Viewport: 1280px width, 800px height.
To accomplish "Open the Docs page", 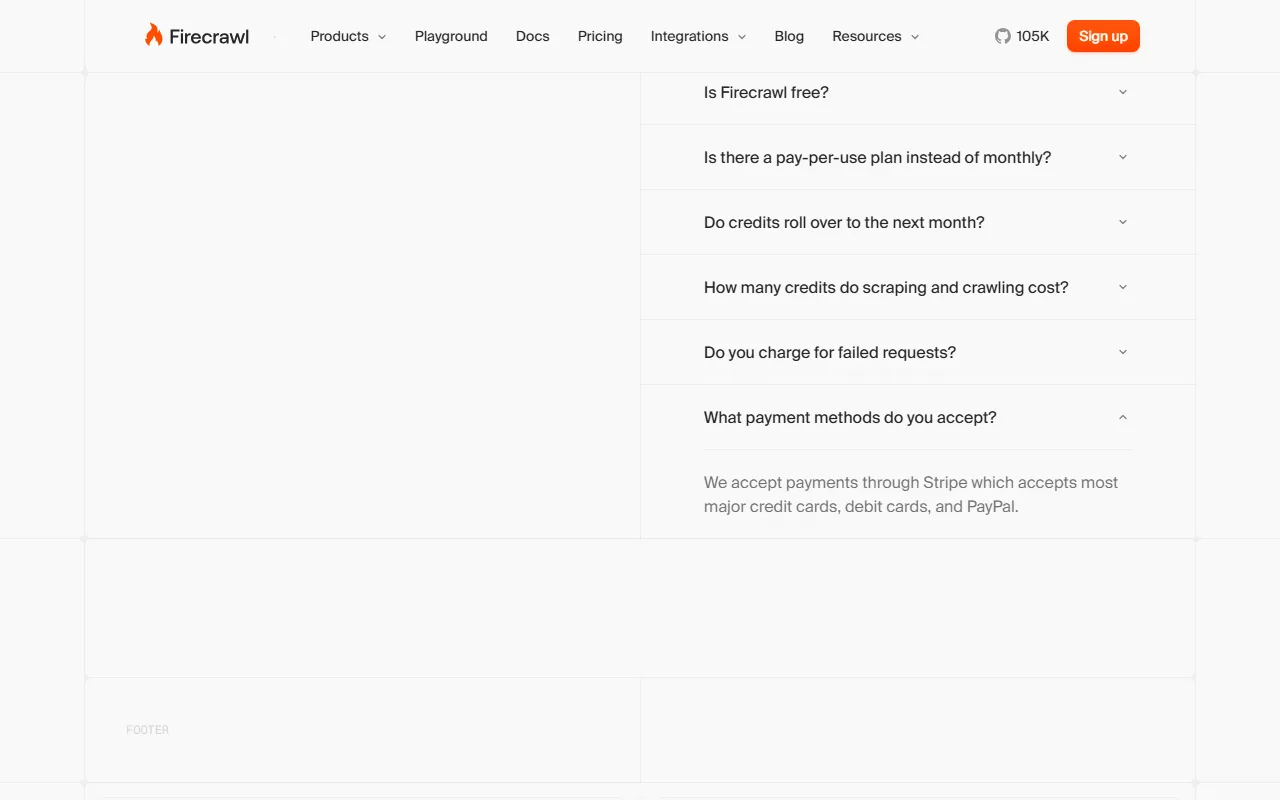I will pos(532,36).
